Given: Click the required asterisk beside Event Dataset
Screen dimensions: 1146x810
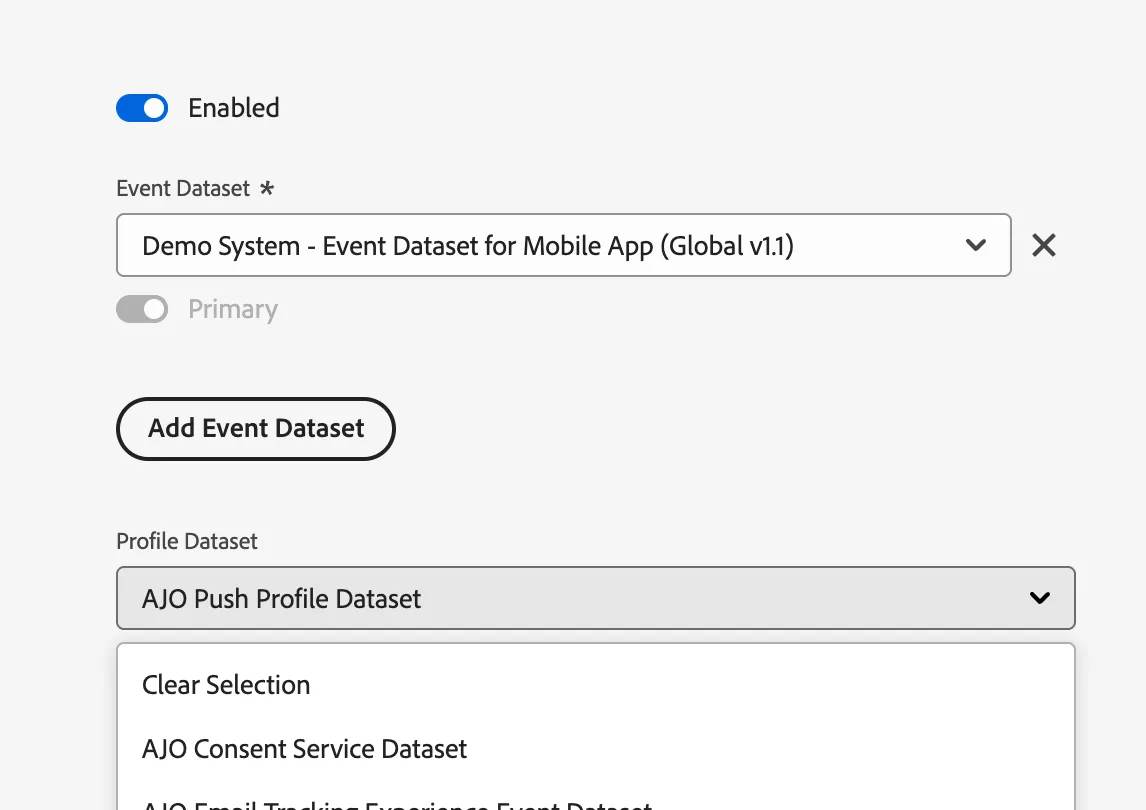Looking at the screenshot, I should 267,188.
